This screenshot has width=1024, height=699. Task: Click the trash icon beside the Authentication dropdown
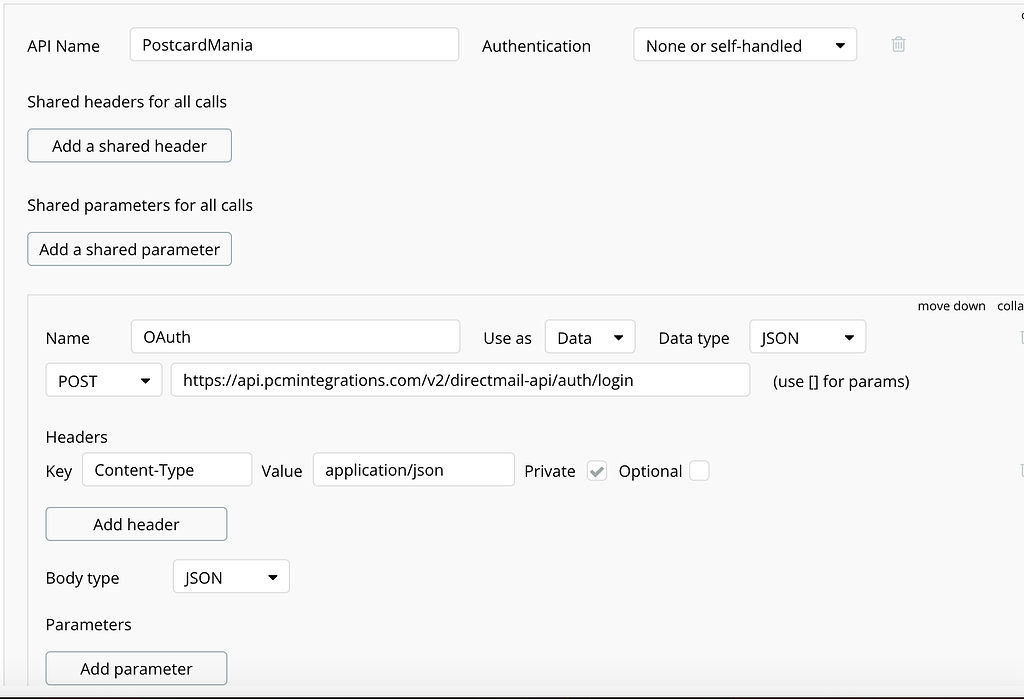898,45
